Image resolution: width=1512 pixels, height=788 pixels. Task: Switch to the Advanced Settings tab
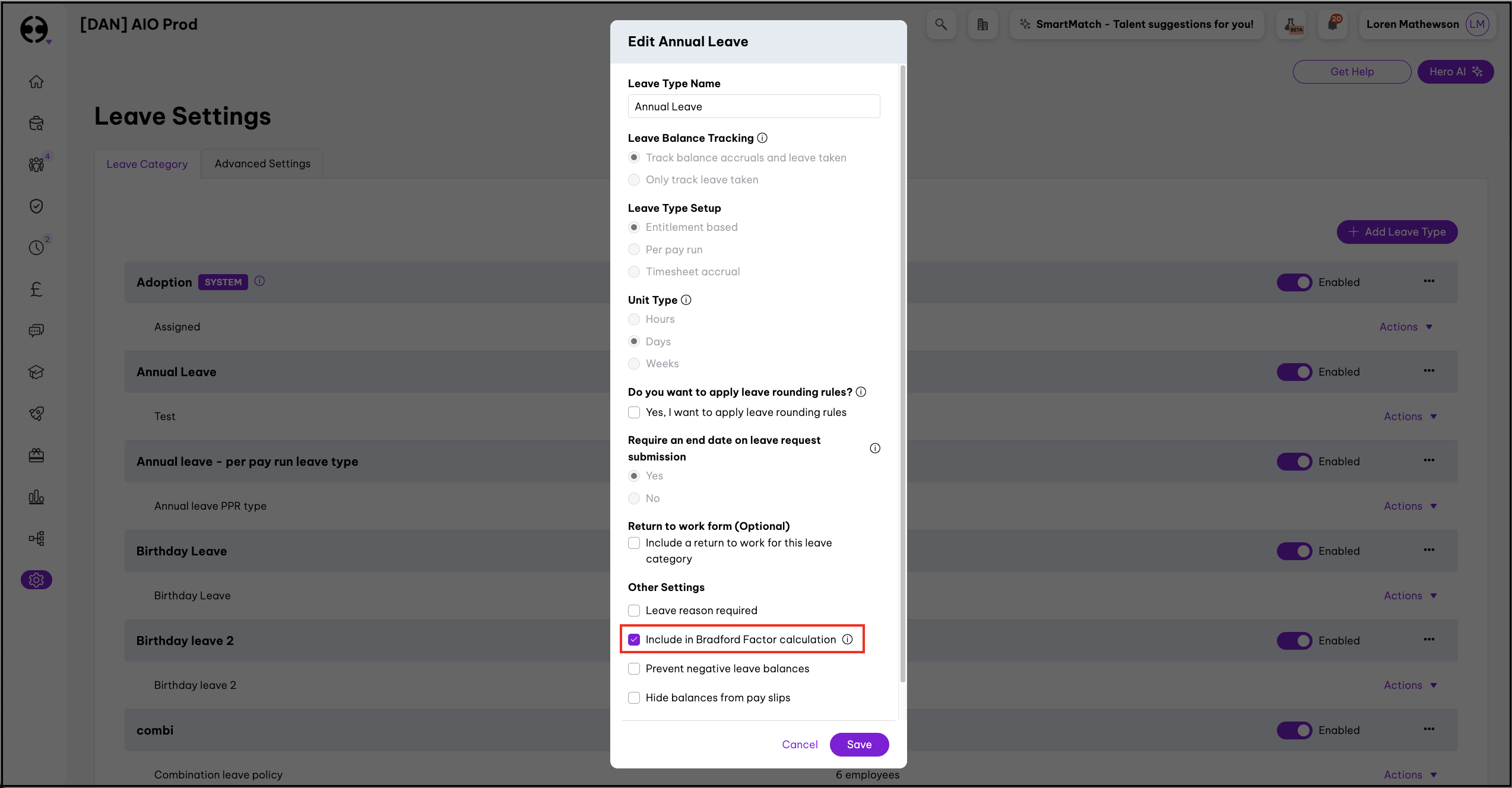(x=262, y=164)
